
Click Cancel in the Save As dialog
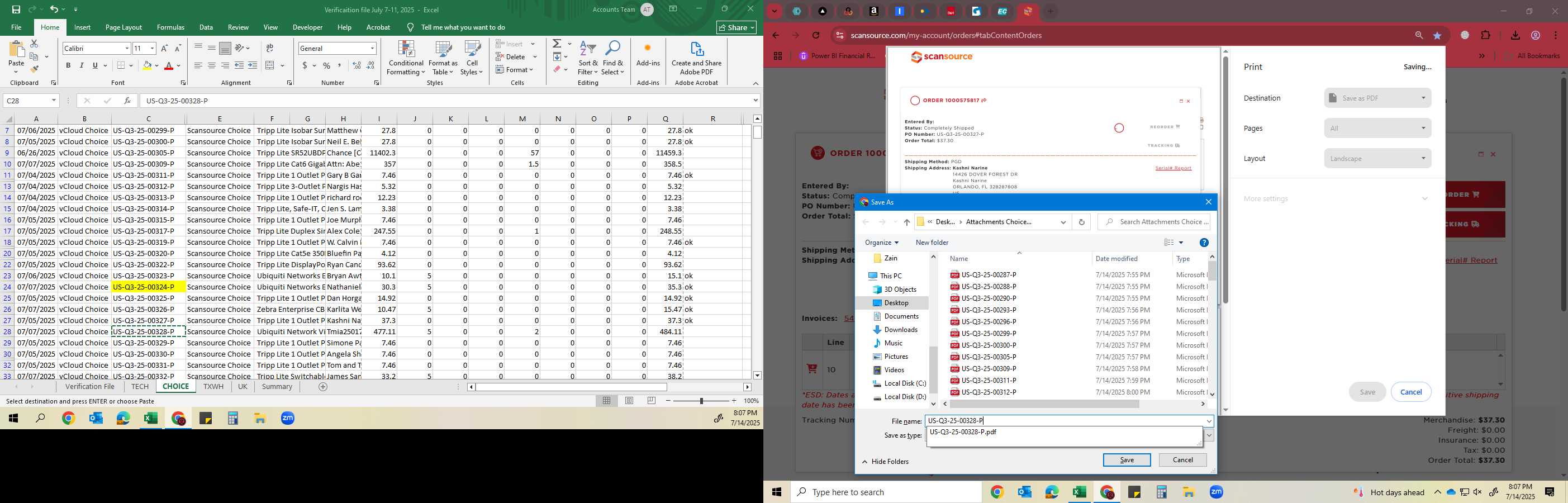(1182, 461)
